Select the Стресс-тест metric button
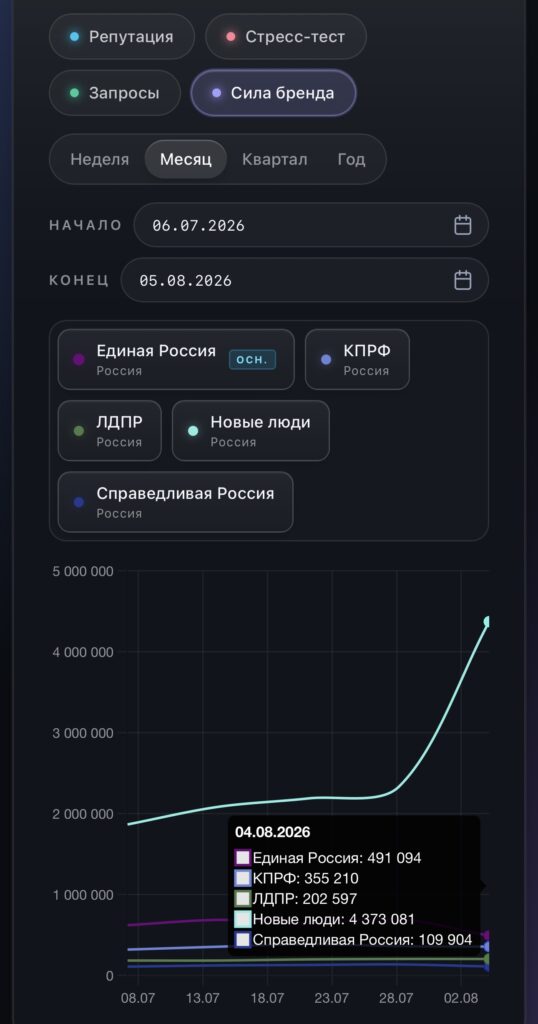 pyautogui.click(x=286, y=37)
